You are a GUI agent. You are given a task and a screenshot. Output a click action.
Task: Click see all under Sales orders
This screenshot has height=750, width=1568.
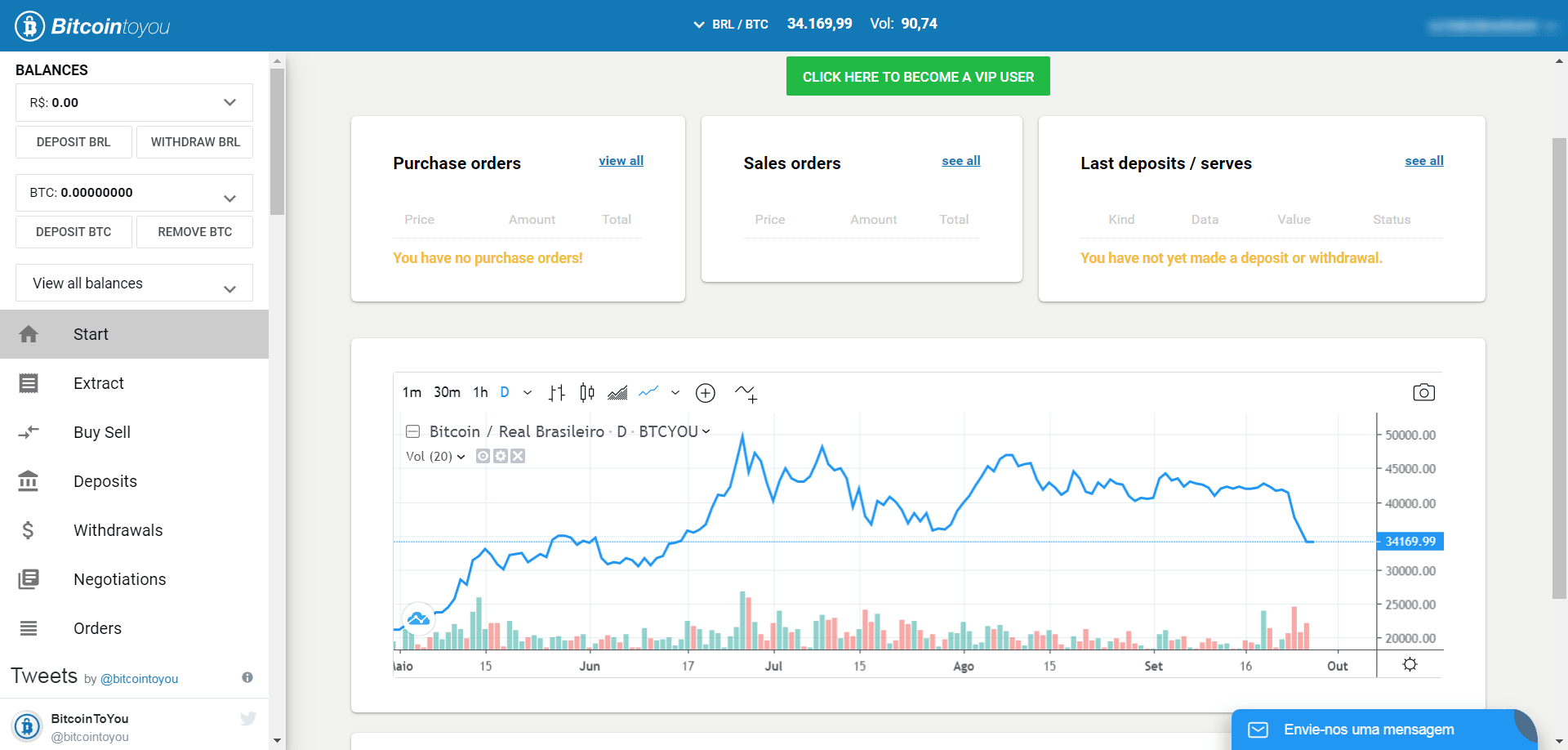(960, 161)
